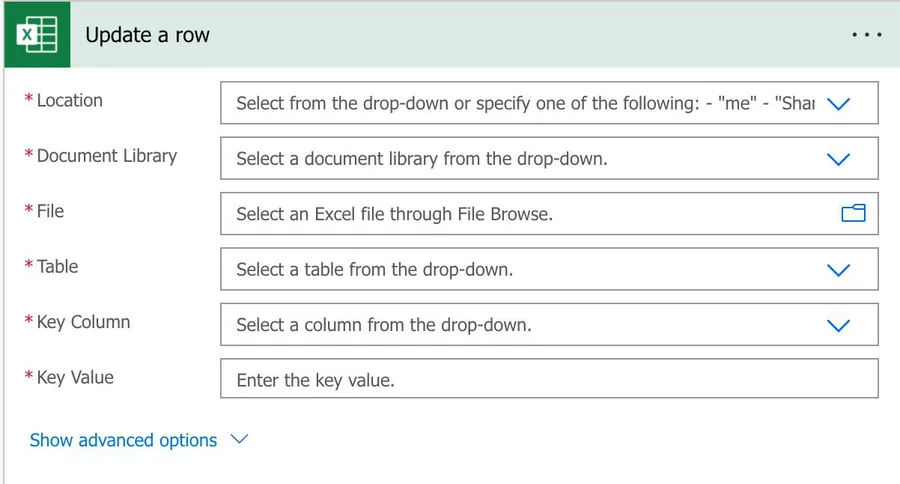Focus the Location text field
Viewport: 900px width, 484px height.
(520, 103)
